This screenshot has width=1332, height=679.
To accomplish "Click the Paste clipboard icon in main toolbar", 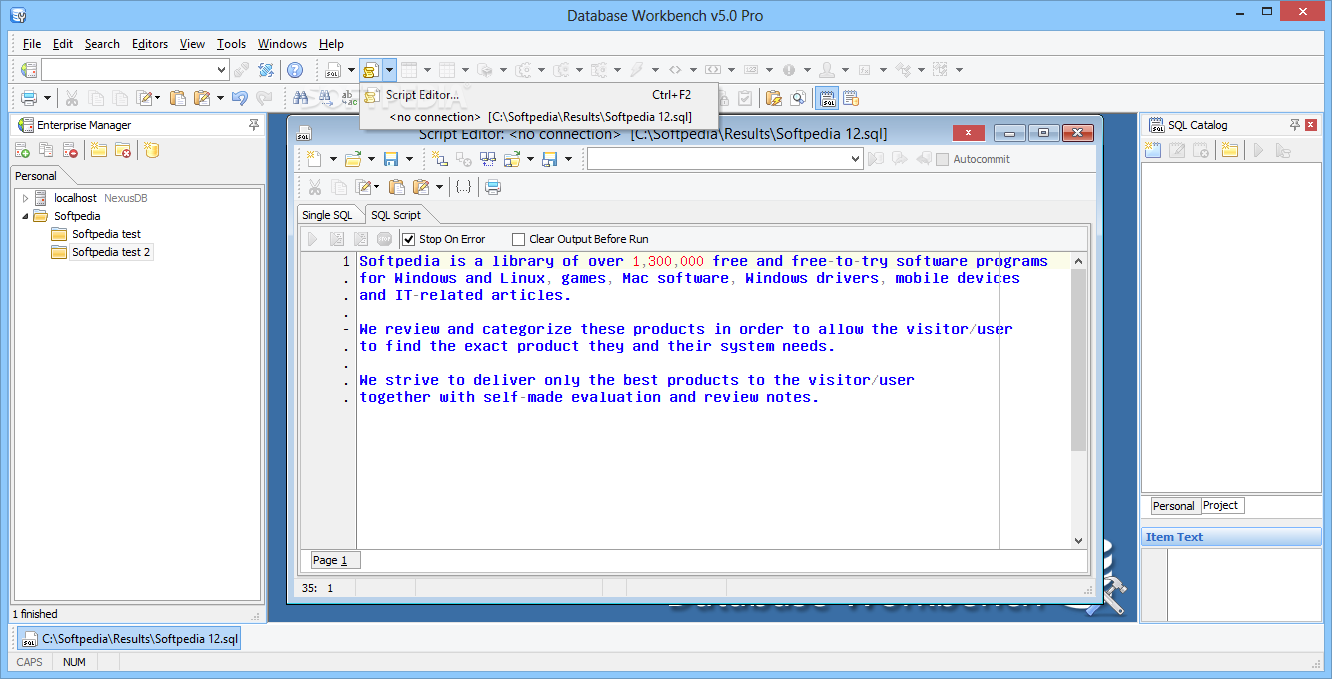I will 177,98.
